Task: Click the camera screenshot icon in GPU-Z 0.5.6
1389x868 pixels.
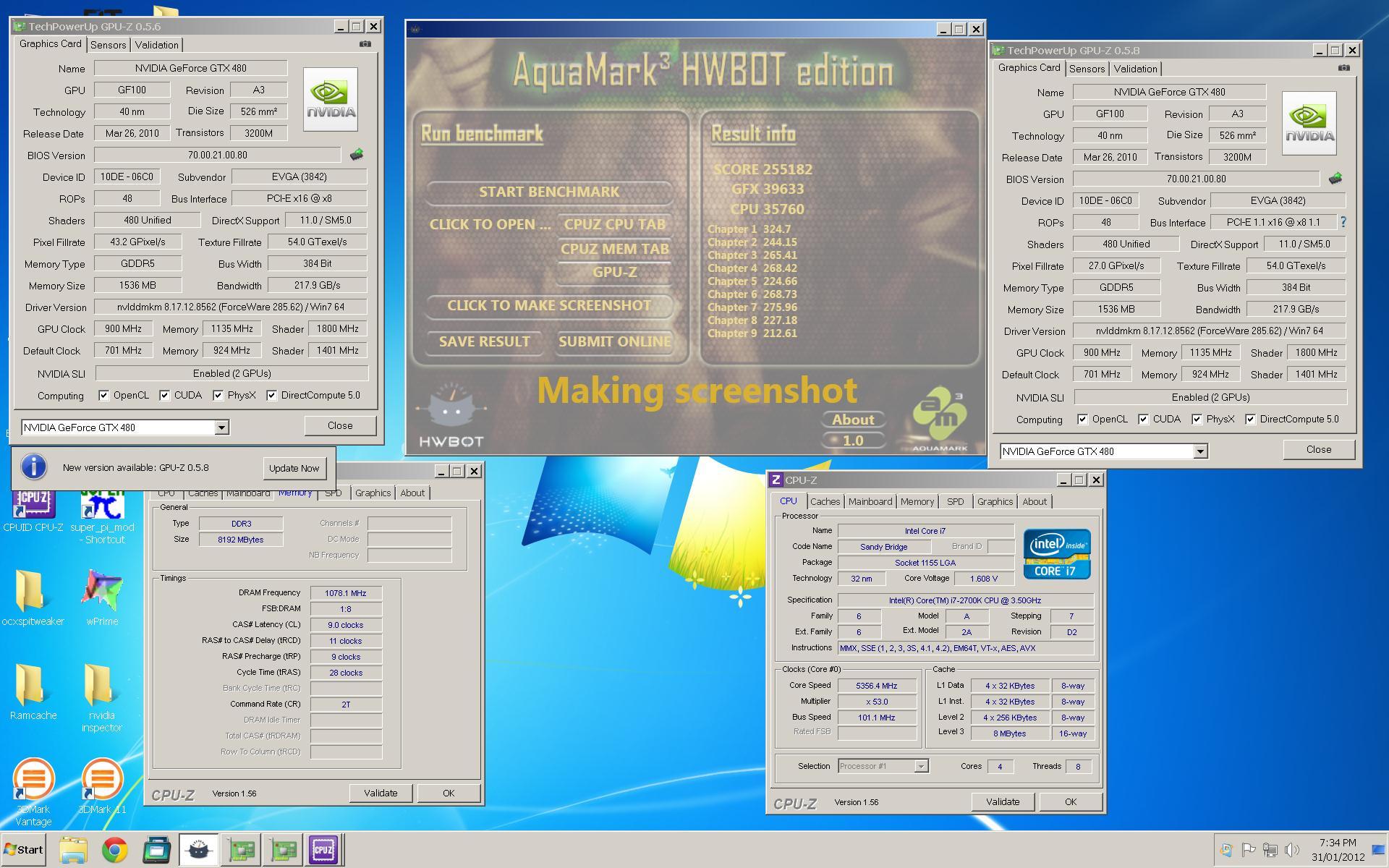Action: (365, 44)
